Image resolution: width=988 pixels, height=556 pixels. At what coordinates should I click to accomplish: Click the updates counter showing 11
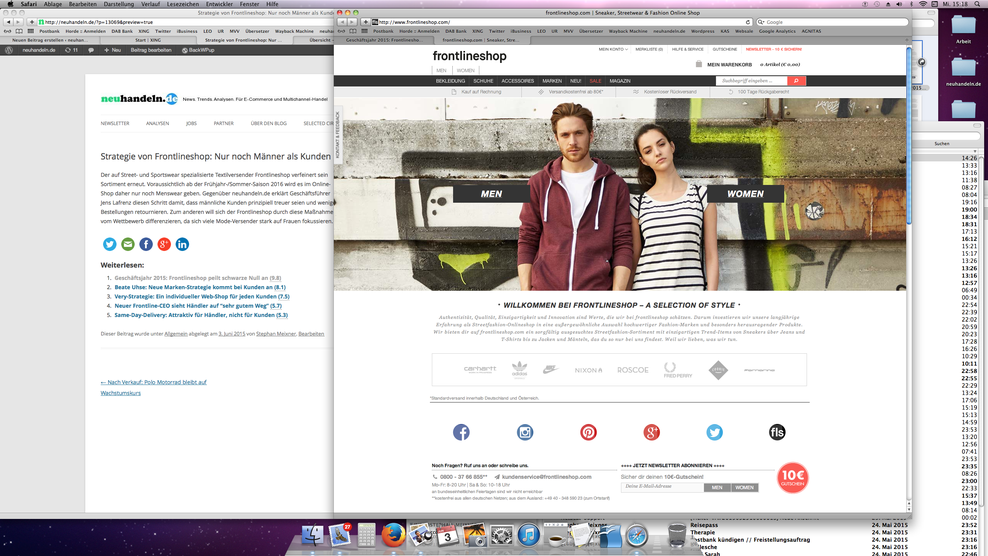(71, 50)
